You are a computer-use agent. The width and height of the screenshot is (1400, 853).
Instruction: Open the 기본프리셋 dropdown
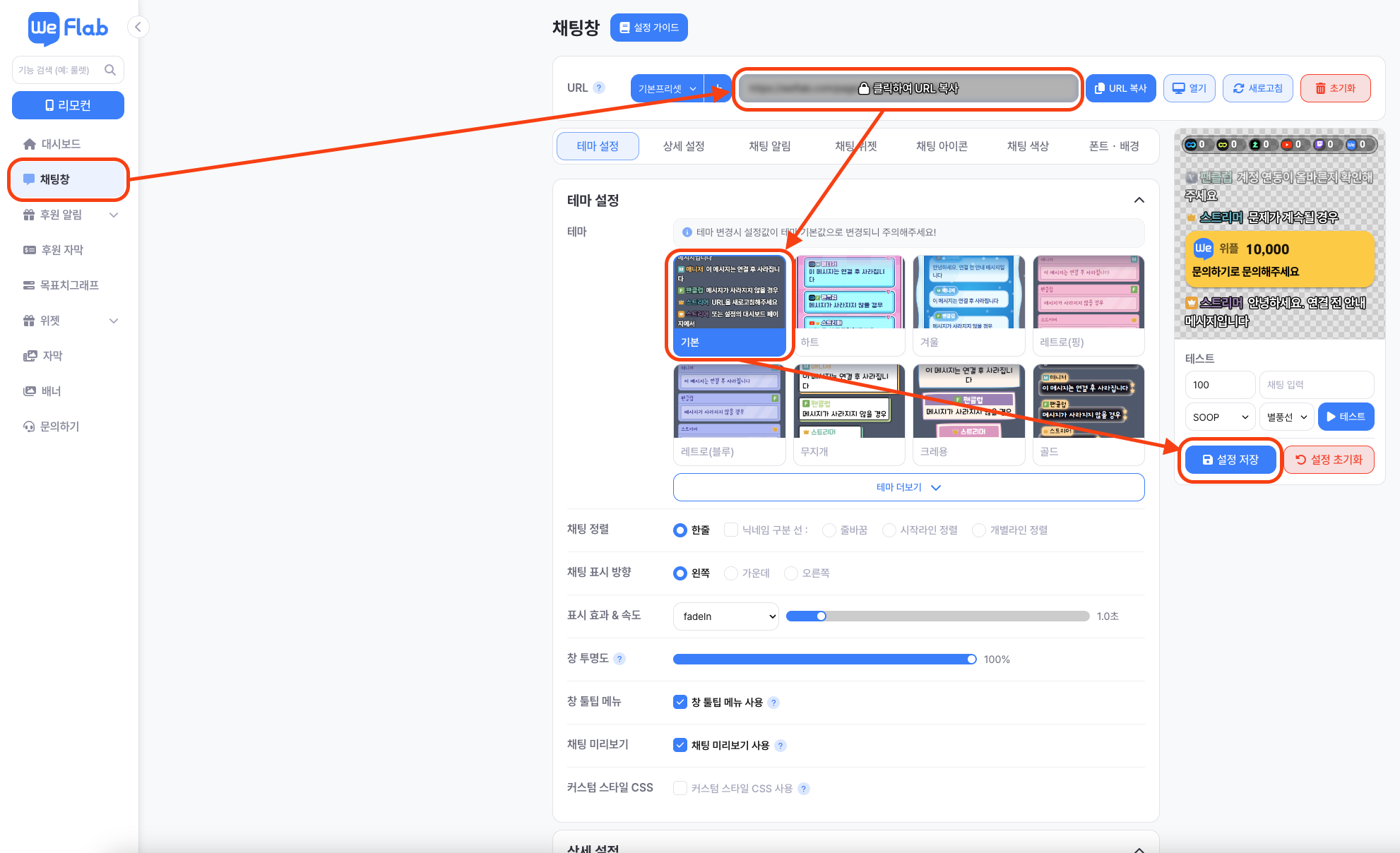pyautogui.click(x=667, y=88)
